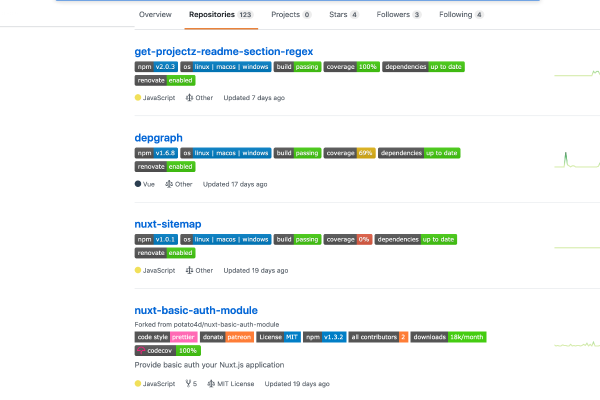The image size is (600, 400).
Task: Open the nuxt-sitemap repository
Action: click(168, 224)
